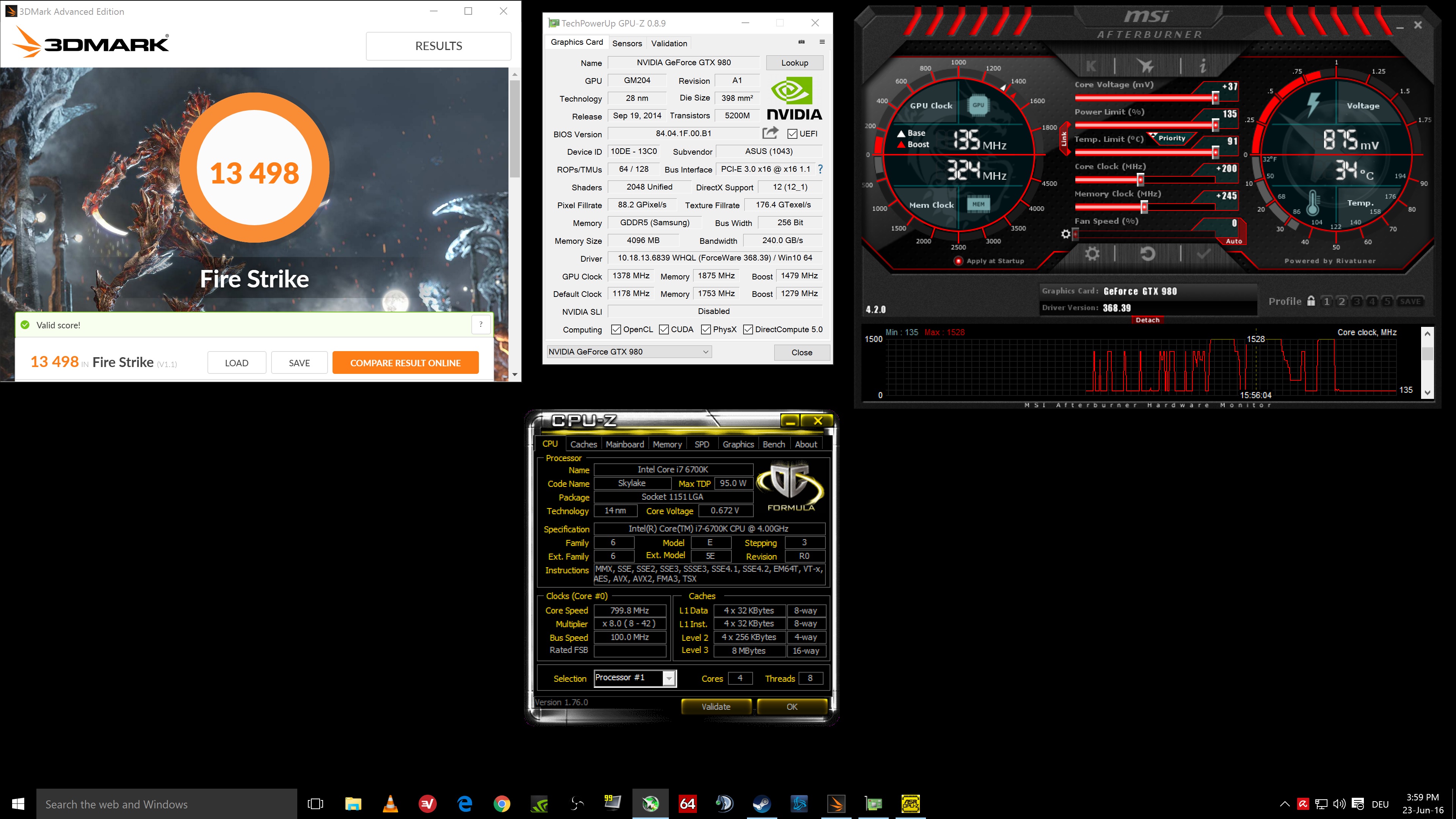Viewport: 1456px width, 819px height.
Task: Open Microsoft Edge from the taskbar
Action: 464,804
